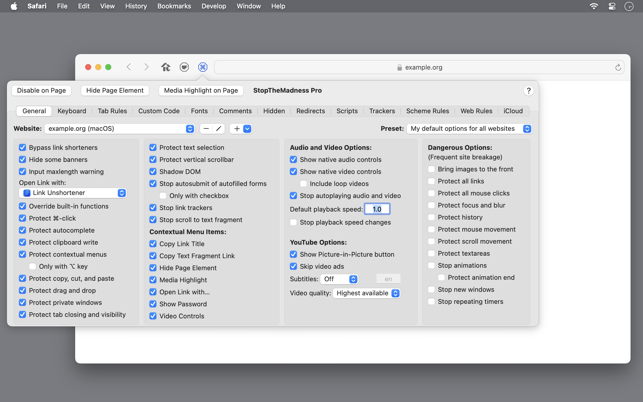This screenshot has width=643, height=402.
Task: Open the Tab Rules tab
Action: tap(112, 111)
